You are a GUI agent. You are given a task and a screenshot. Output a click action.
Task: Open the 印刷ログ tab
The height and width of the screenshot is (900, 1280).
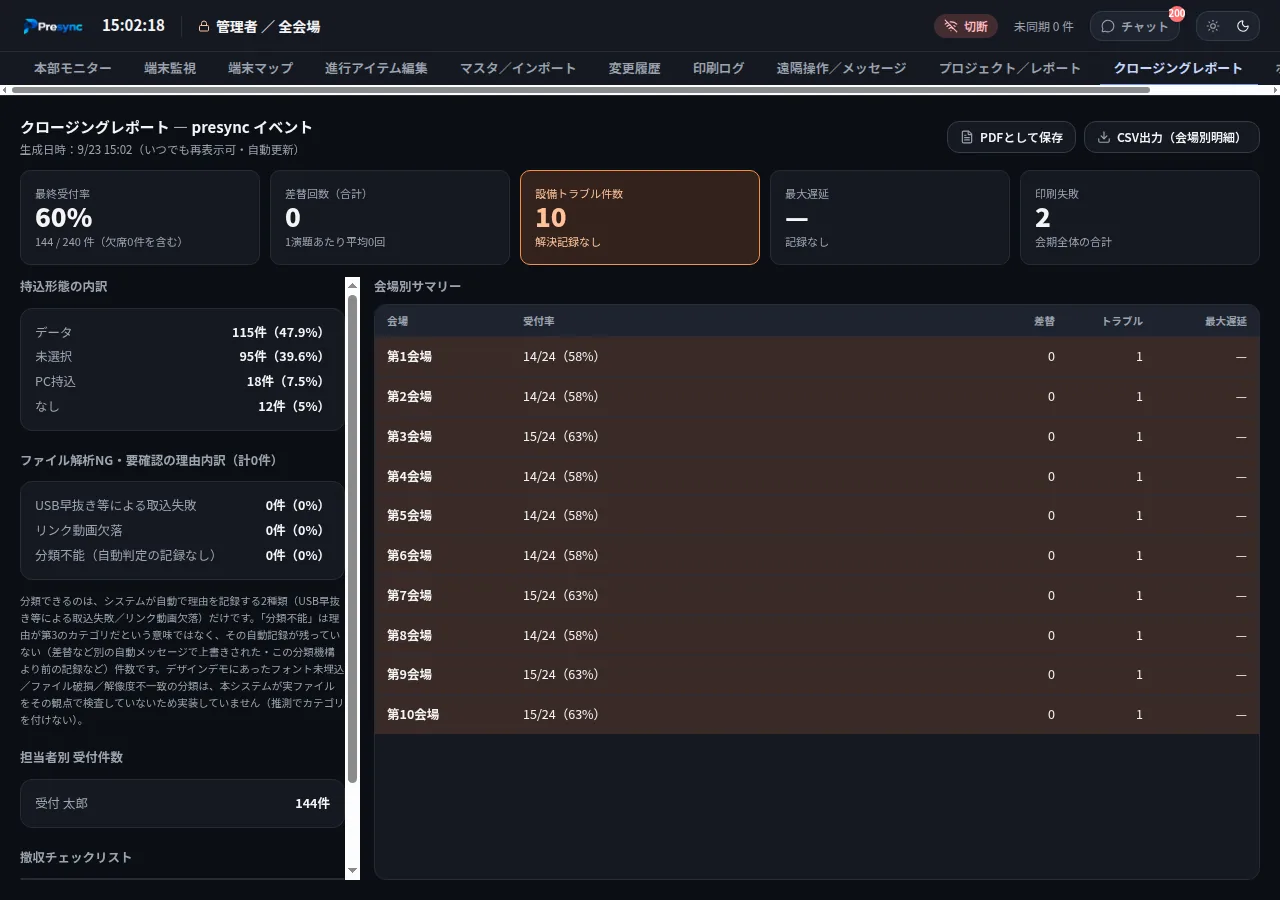point(718,68)
